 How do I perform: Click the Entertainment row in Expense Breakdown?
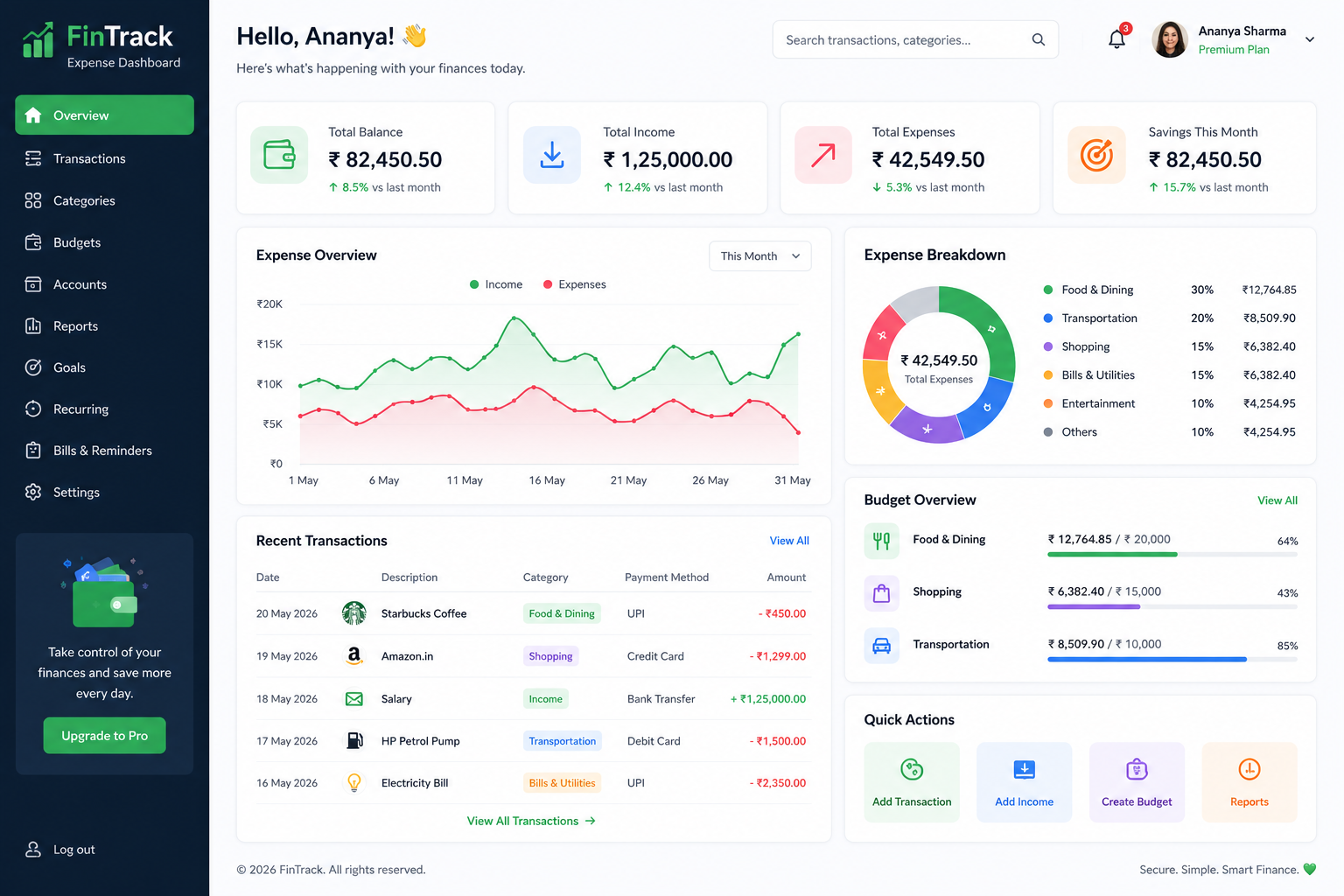point(1169,403)
